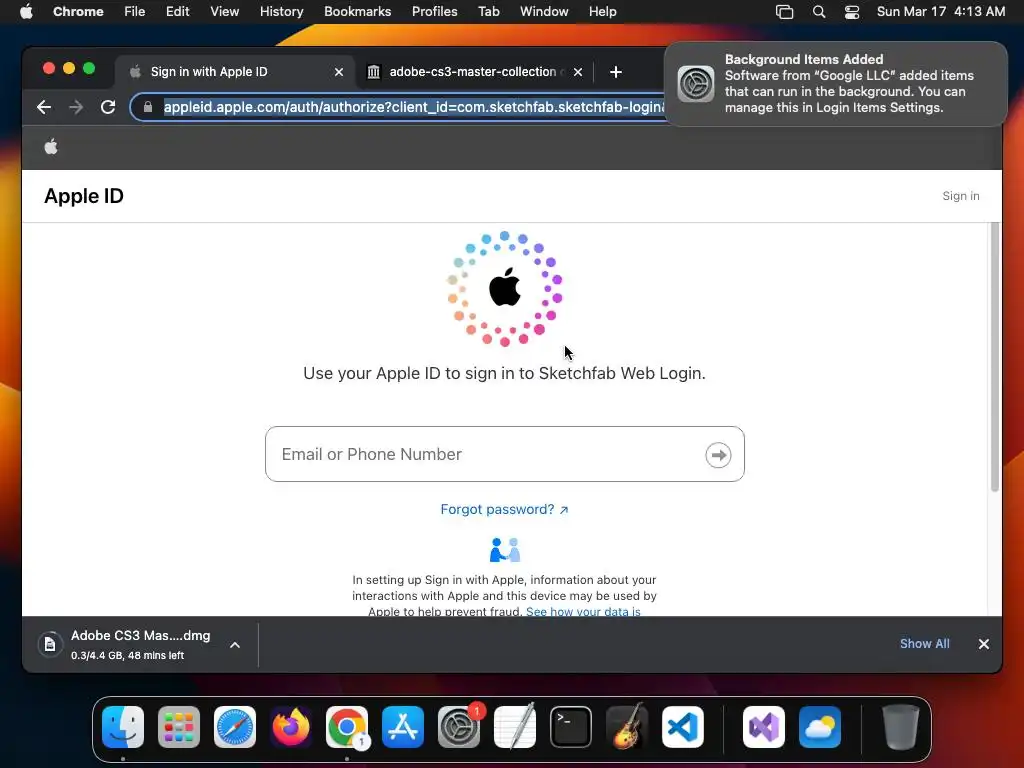The width and height of the screenshot is (1024, 768).
Task: Click the Adobe CS3 dmg download file icon
Action: click(x=50, y=645)
